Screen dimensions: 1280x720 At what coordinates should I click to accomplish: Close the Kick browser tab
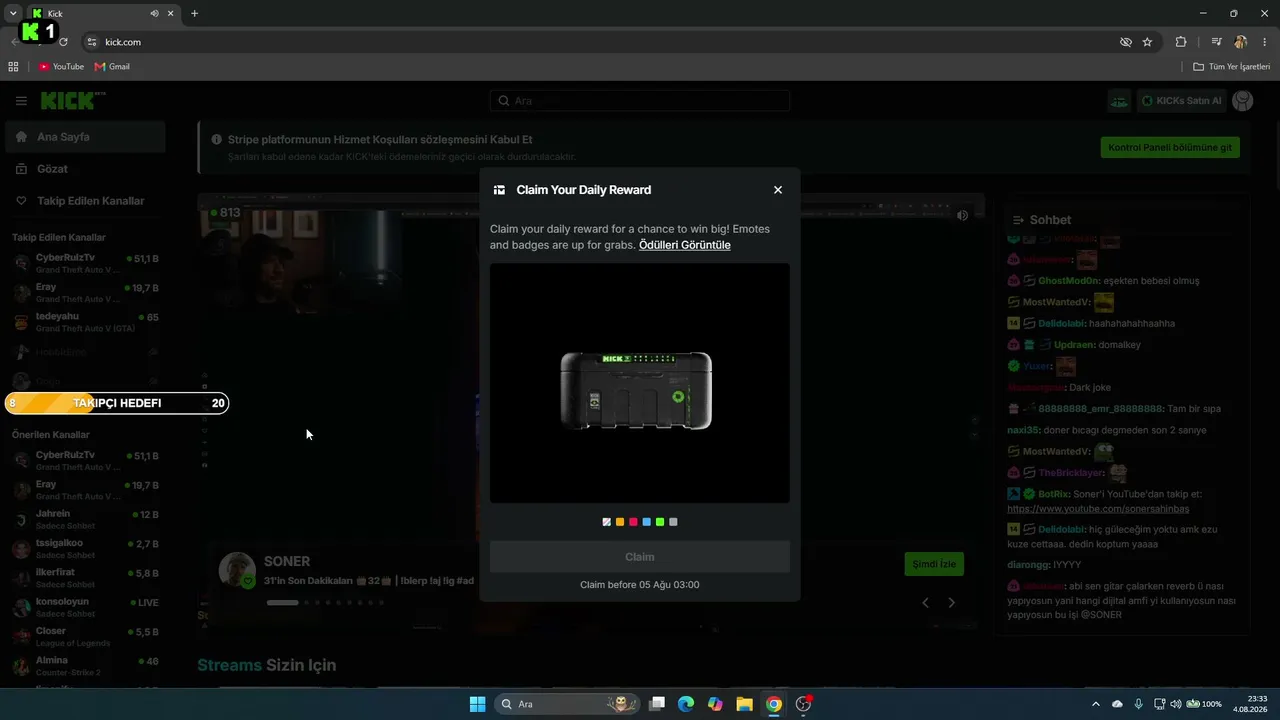click(171, 14)
